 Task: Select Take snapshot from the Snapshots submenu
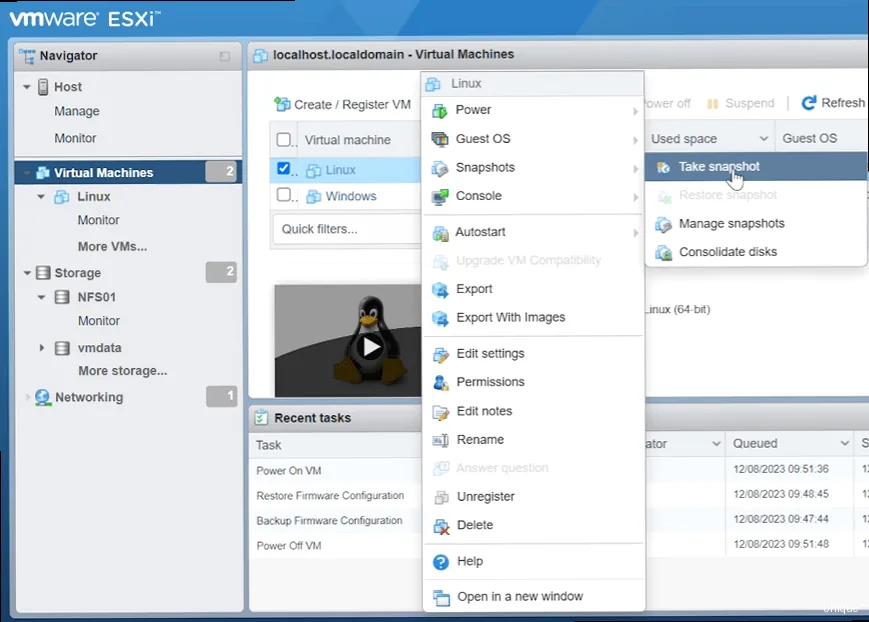click(x=720, y=166)
